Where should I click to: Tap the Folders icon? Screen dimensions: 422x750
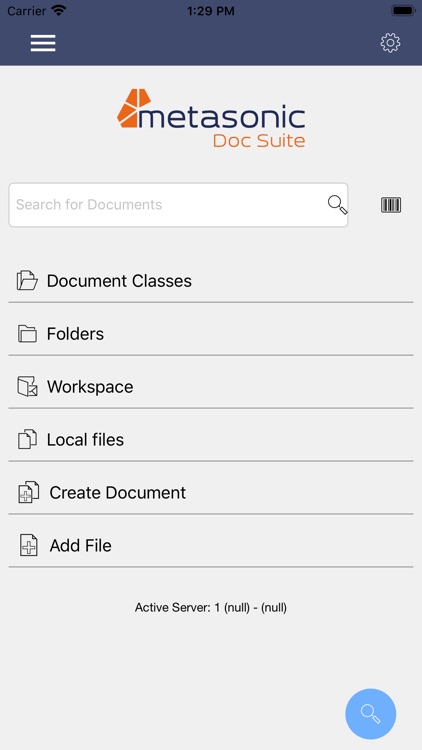(x=27, y=334)
